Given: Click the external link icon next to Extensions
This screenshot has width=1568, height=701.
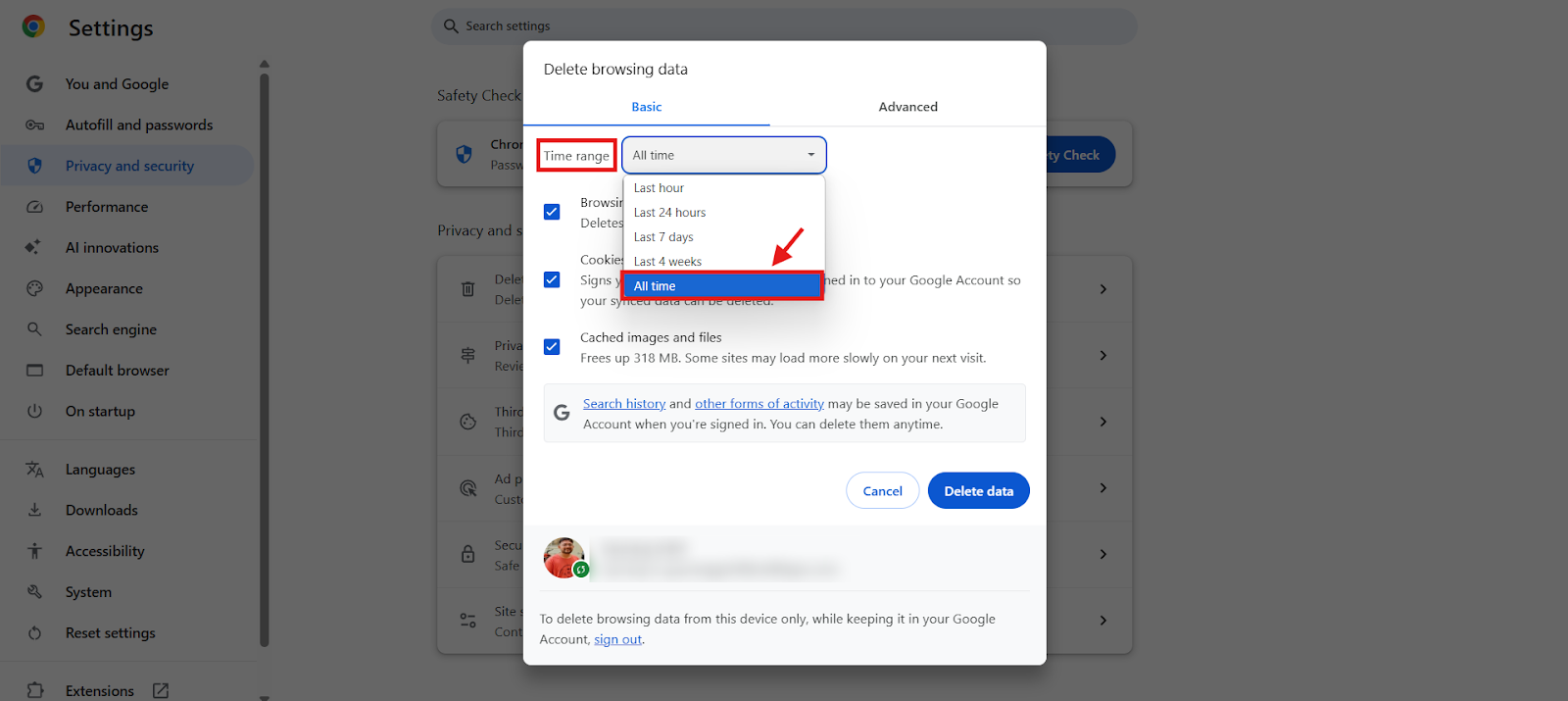Looking at the screenshot, I should click(161, 690).
